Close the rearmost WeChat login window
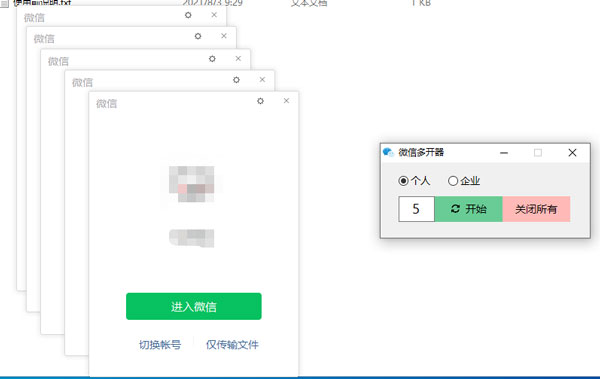Image resolution: width=600 pixels, height=379 pixels. tap(214, 15)
